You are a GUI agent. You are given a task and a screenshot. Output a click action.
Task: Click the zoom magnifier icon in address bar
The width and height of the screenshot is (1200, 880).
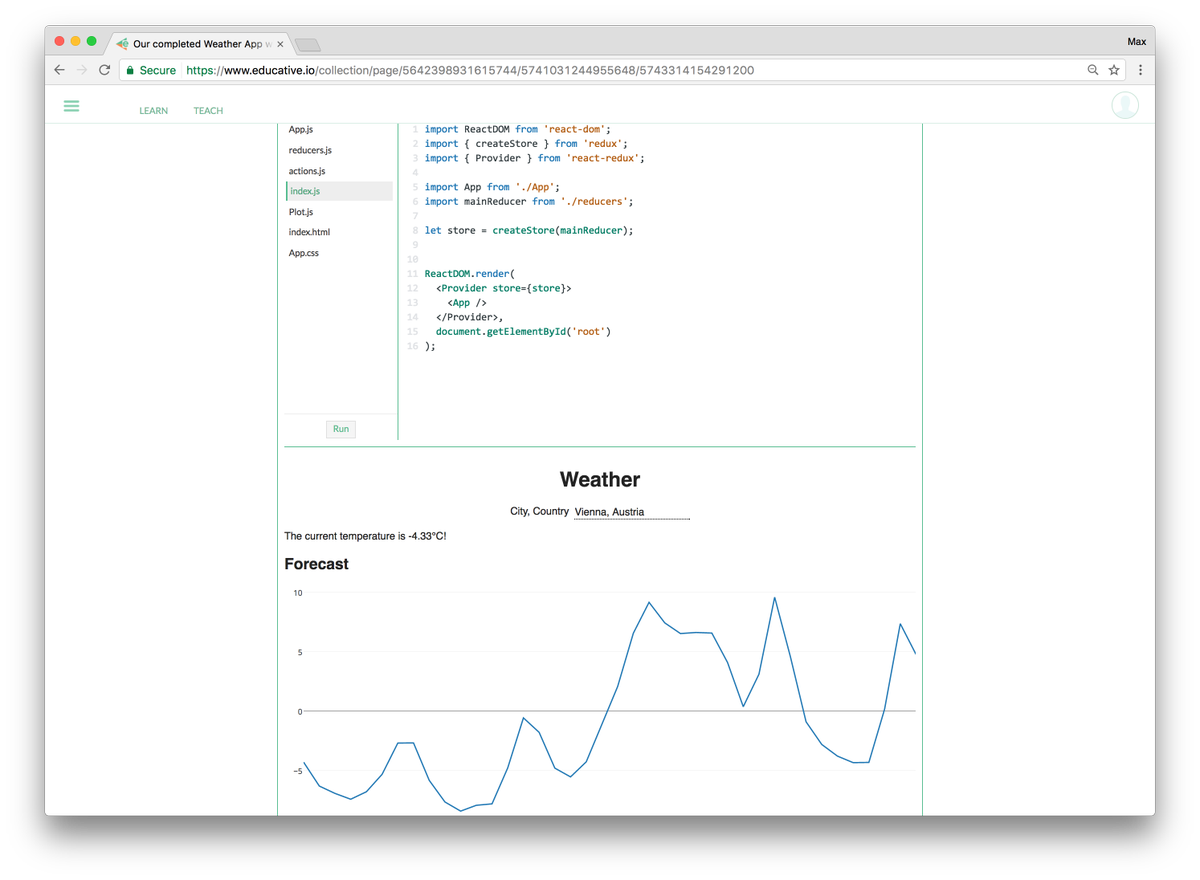(1093, 70)
